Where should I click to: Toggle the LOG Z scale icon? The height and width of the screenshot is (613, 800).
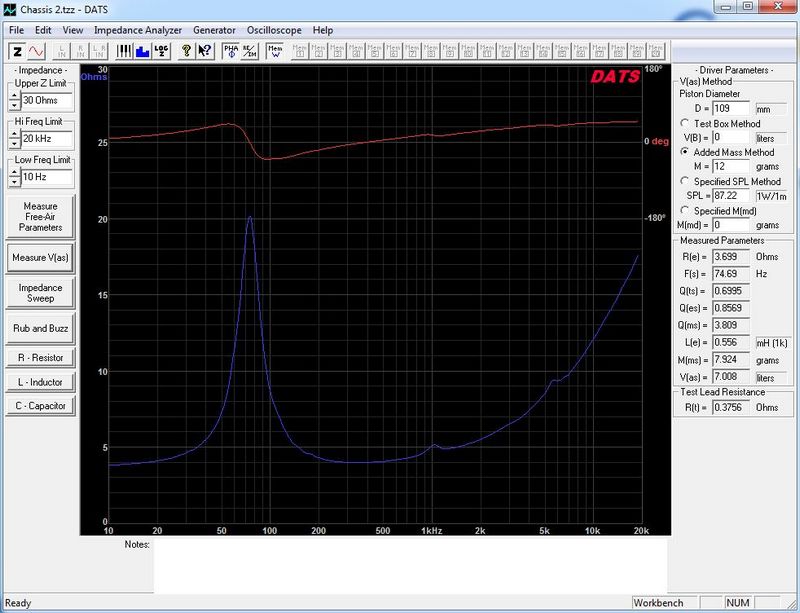coord(161,50)
